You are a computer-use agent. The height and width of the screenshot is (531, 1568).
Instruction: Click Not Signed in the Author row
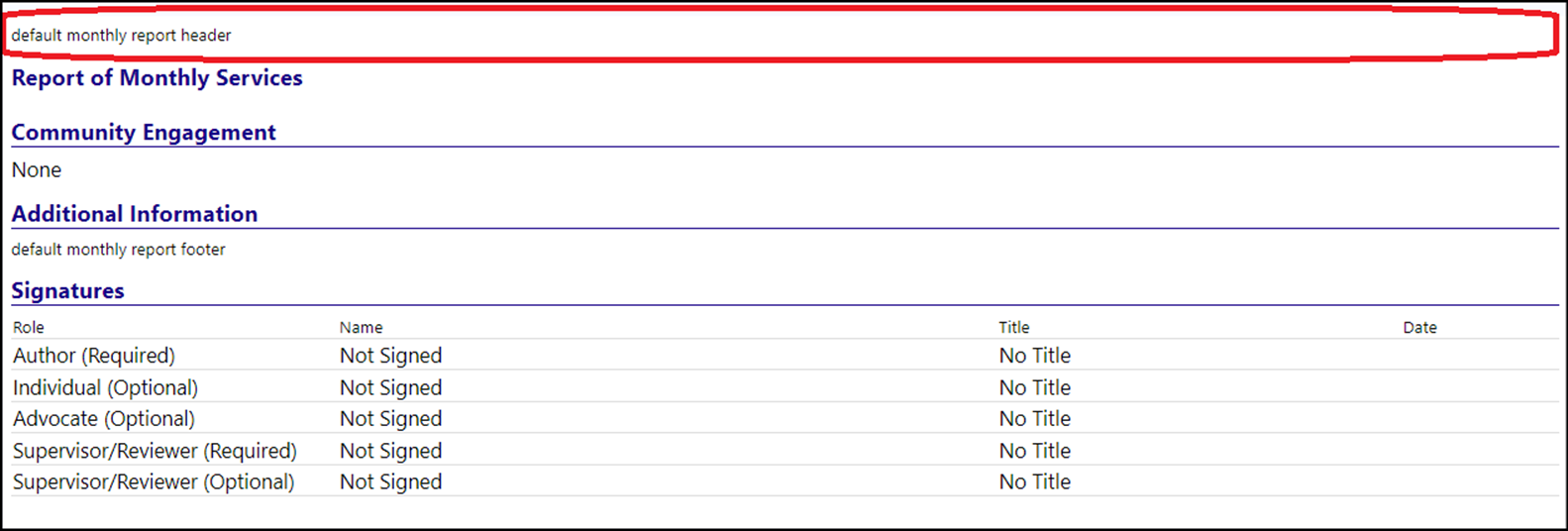coord(391,356)
